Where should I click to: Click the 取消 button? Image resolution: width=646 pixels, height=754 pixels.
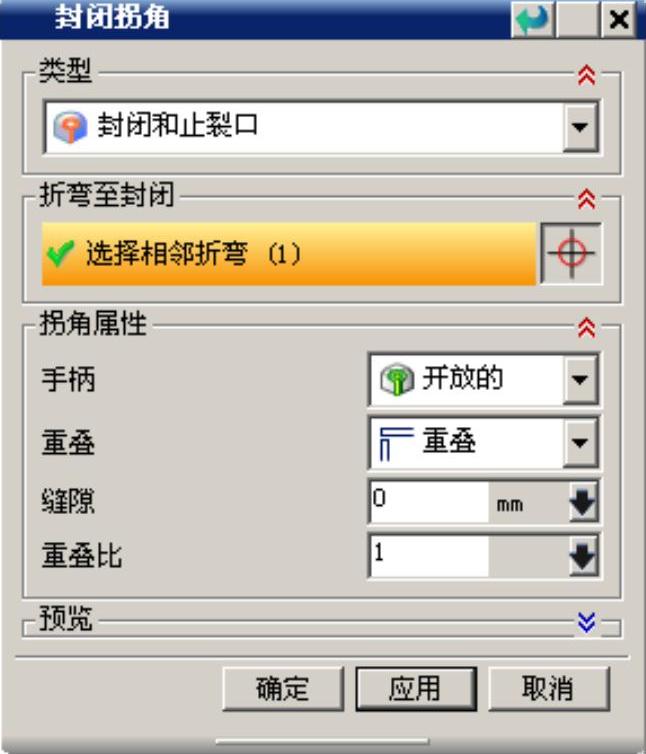(x=549, y=689)
